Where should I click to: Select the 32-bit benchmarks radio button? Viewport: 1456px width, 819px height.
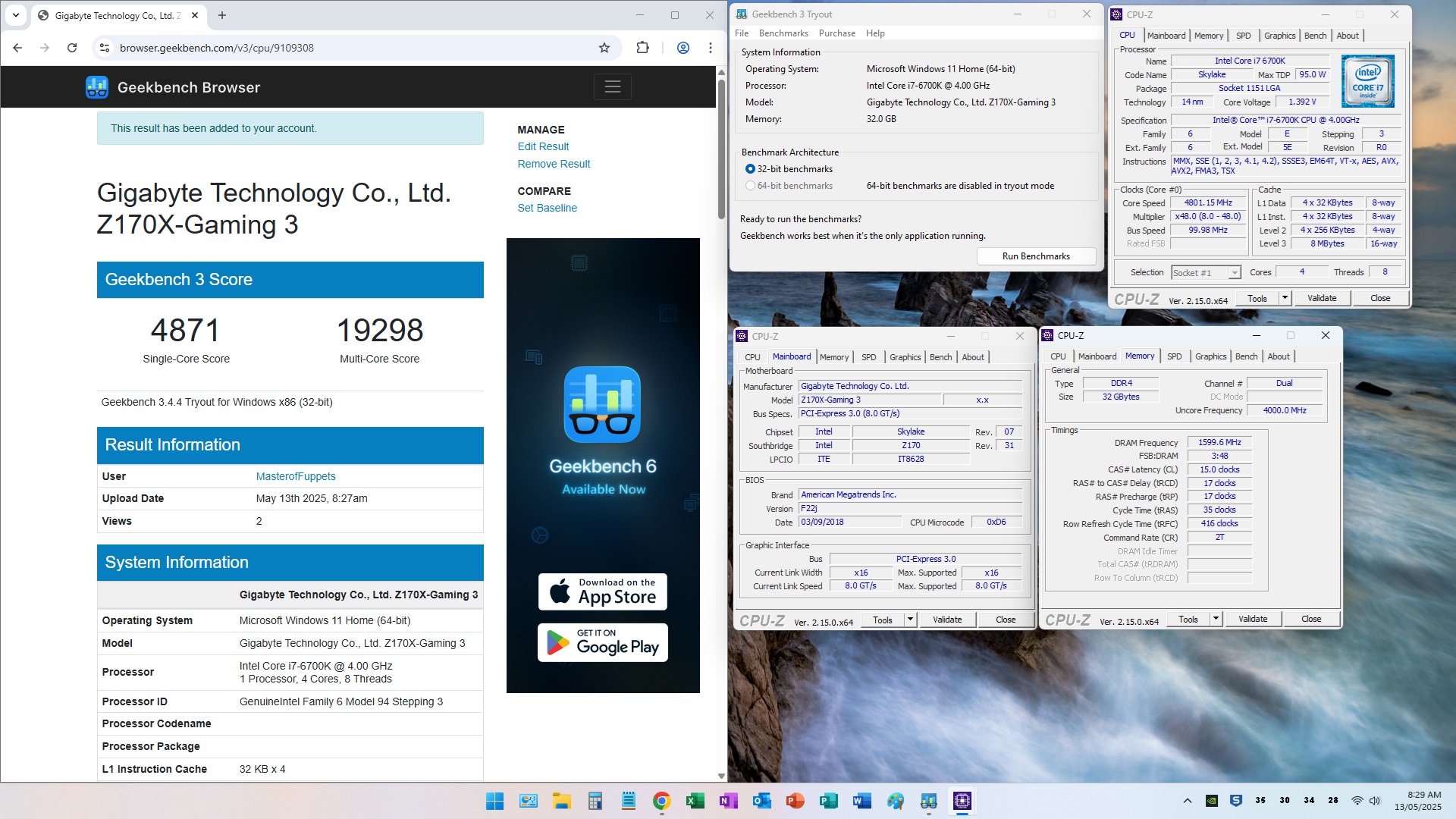coord(750,169)
